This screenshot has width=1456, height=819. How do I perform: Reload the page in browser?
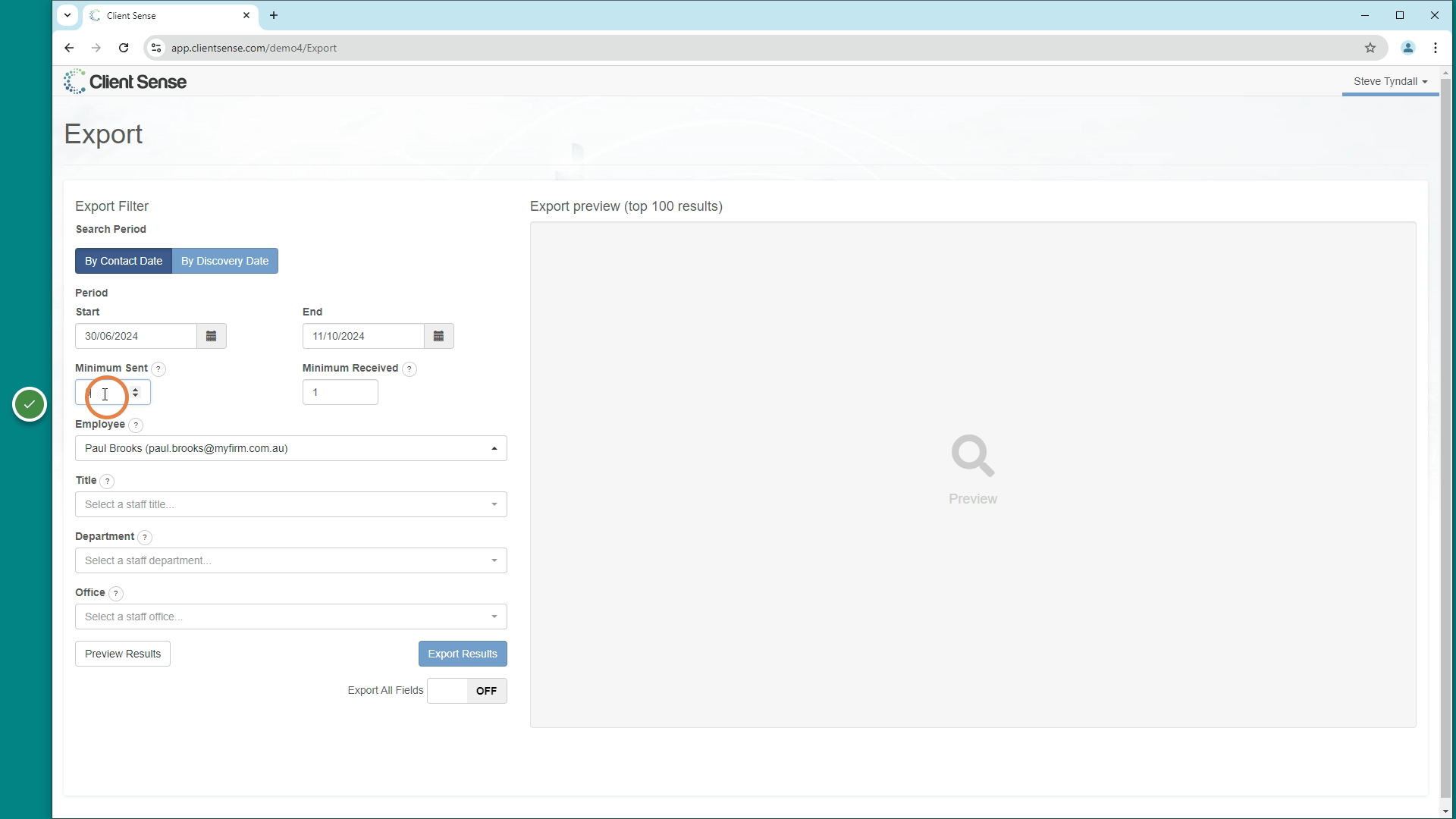124,48
